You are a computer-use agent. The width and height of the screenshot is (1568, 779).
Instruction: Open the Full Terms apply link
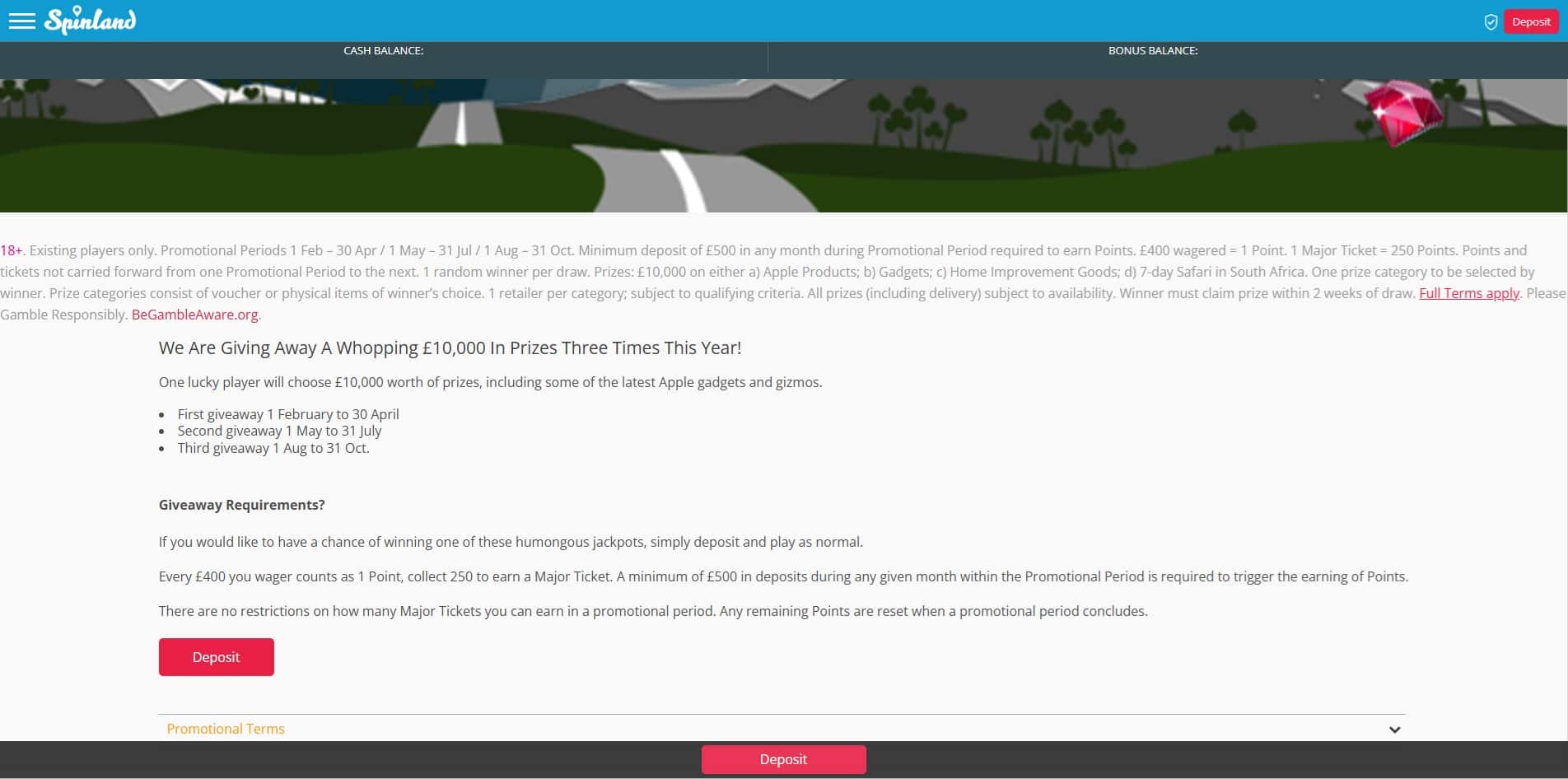pyautogui.click(x=1468, y=293)
